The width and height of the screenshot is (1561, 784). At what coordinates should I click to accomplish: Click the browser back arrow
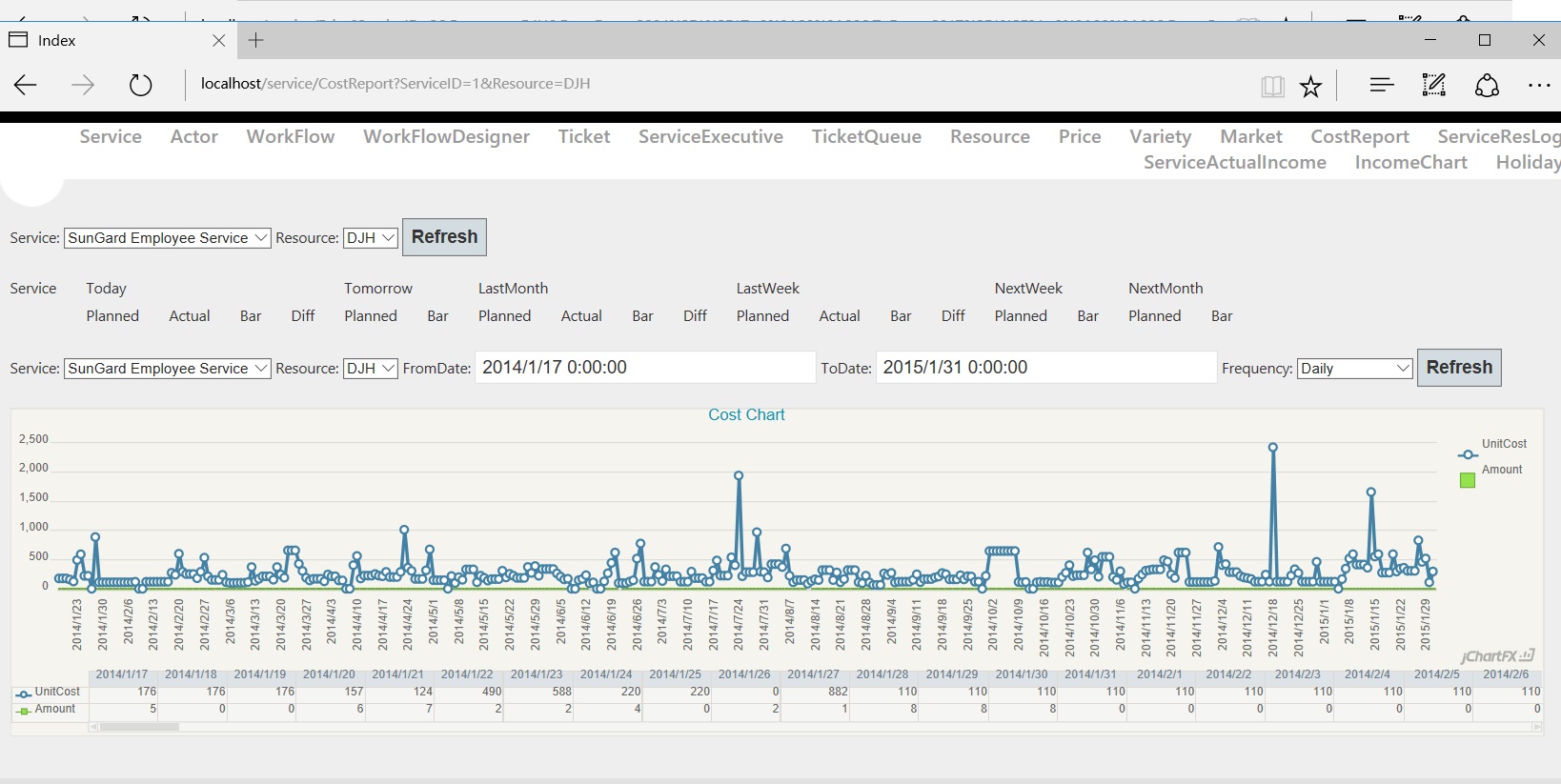pos(26,85)
